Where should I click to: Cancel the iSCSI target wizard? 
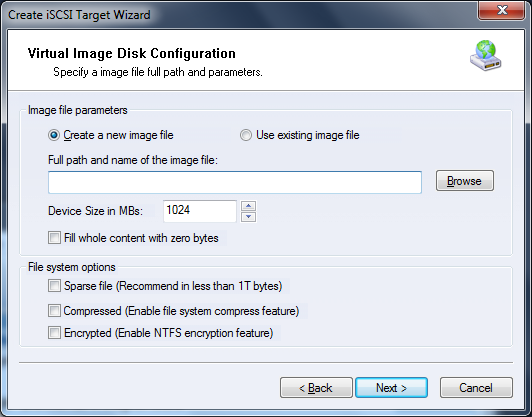pos(476,387)
